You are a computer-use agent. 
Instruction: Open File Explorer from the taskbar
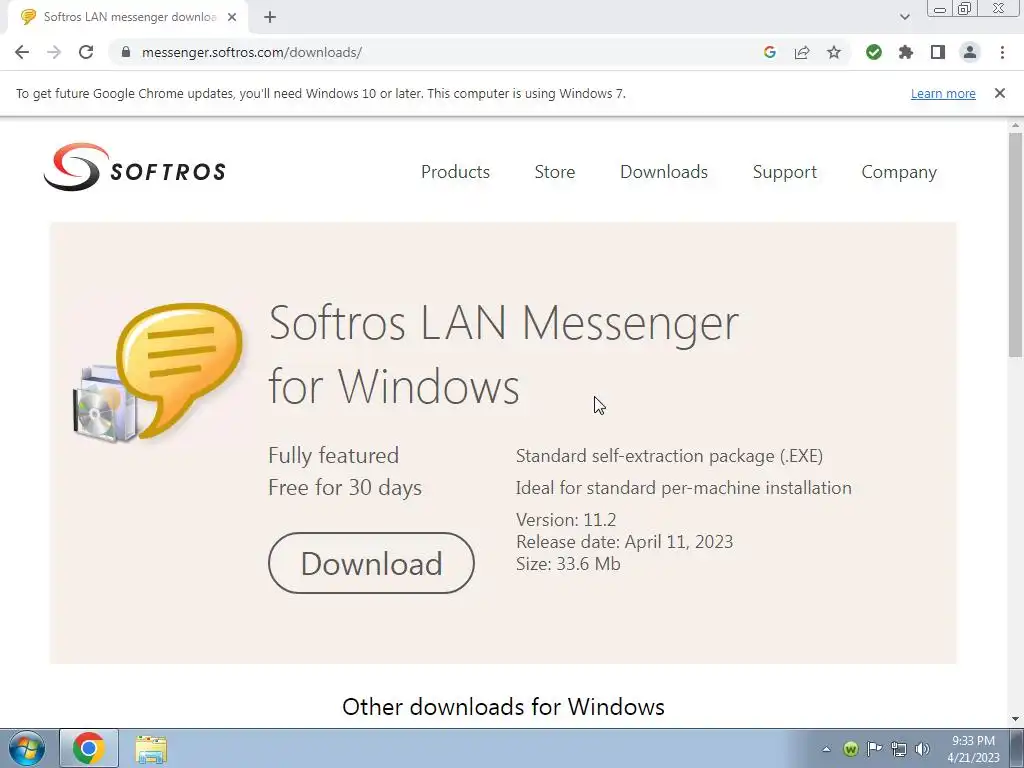[x=151, y=749]
